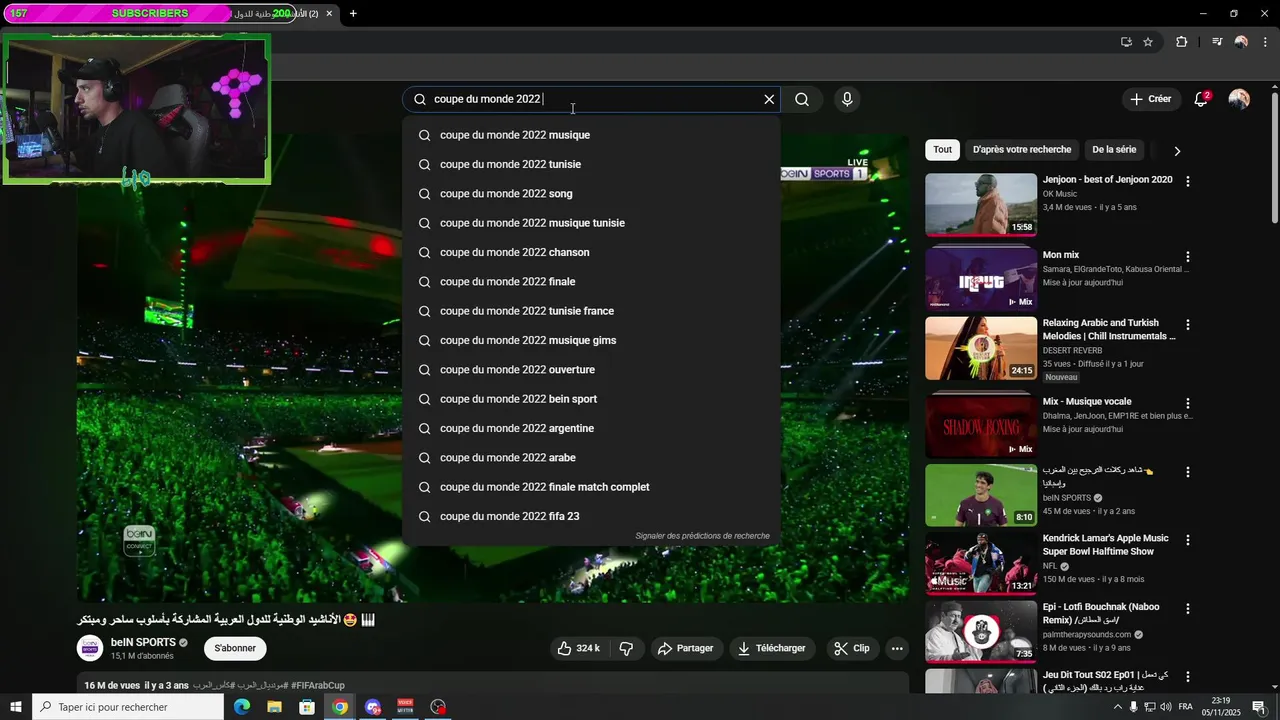Click the Clip button
The height and width of the screenshot is (720, 1280).
pos(852,648)
